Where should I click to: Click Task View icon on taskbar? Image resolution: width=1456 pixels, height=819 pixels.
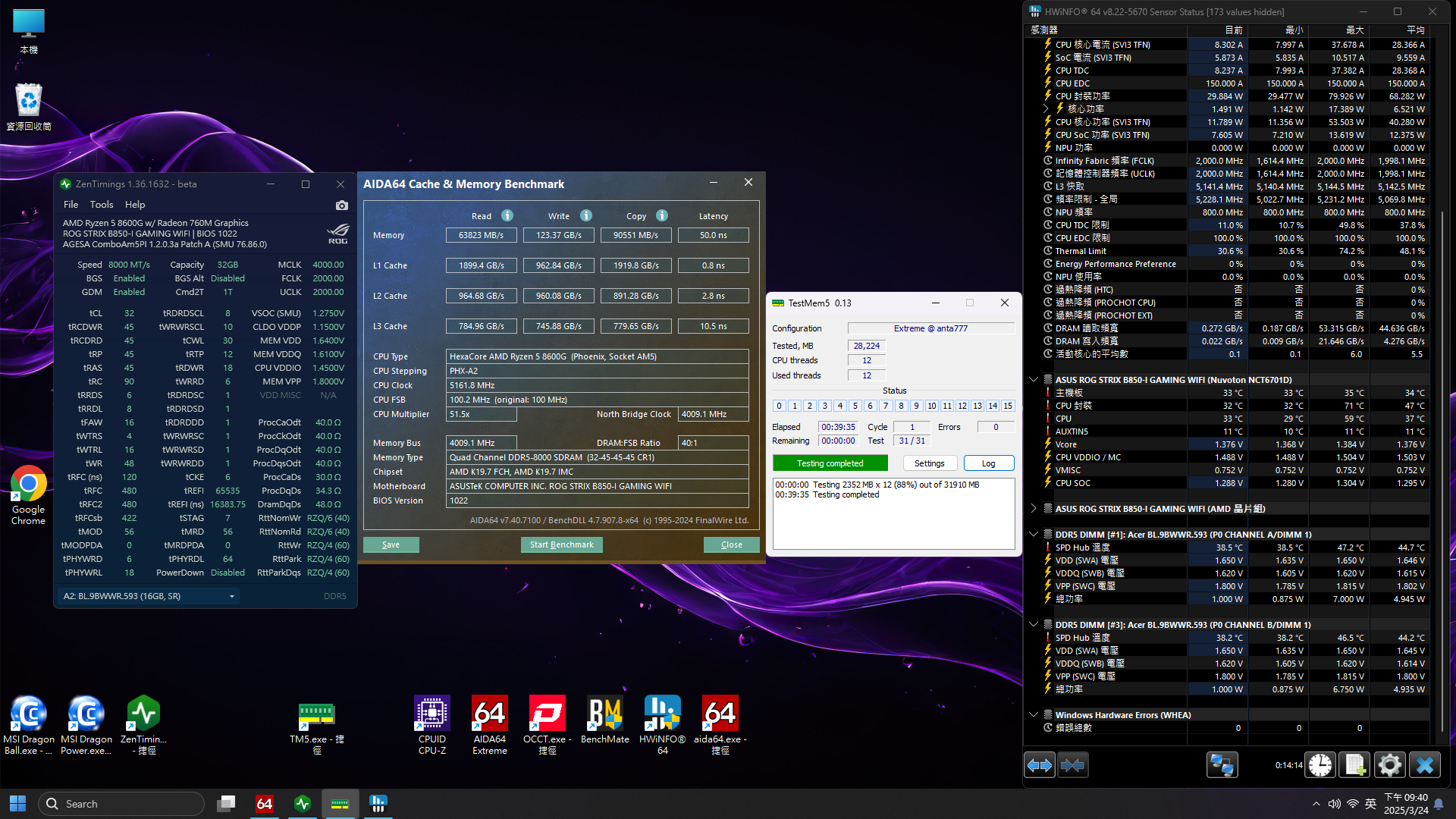click(226, 804)
